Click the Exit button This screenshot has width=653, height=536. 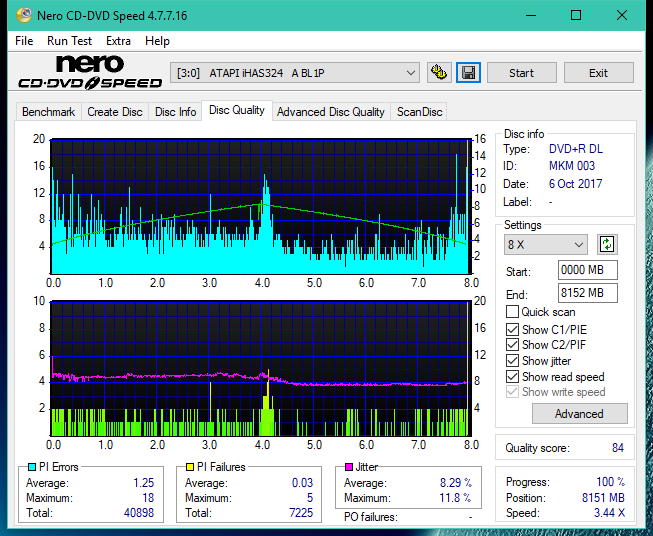[x=598, y=73]
